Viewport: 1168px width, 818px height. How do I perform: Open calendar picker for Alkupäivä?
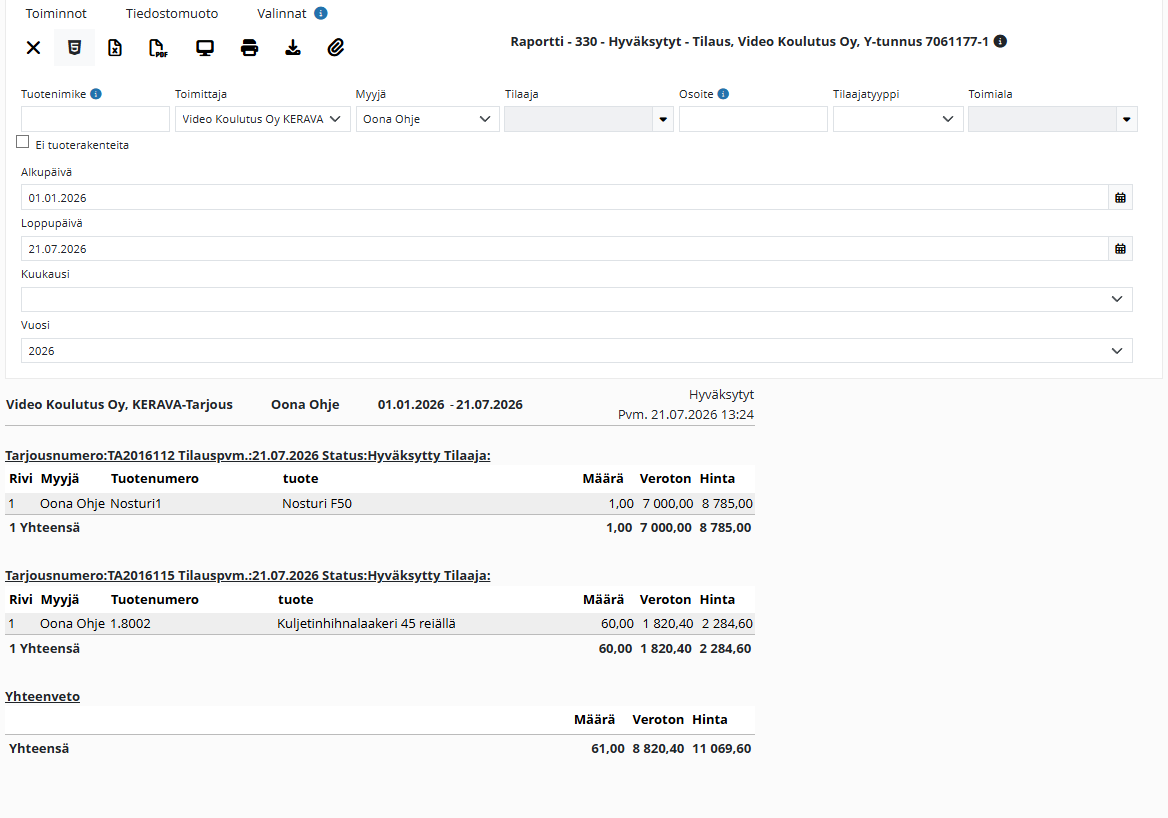tap(1120, 197)
